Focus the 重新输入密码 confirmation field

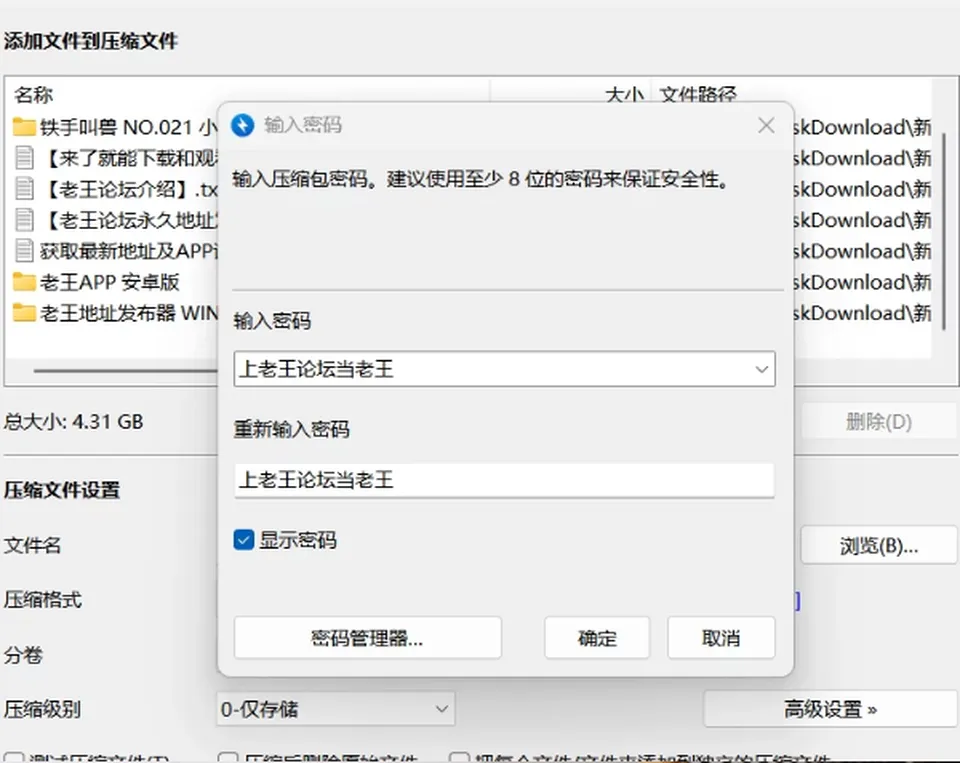504,479
